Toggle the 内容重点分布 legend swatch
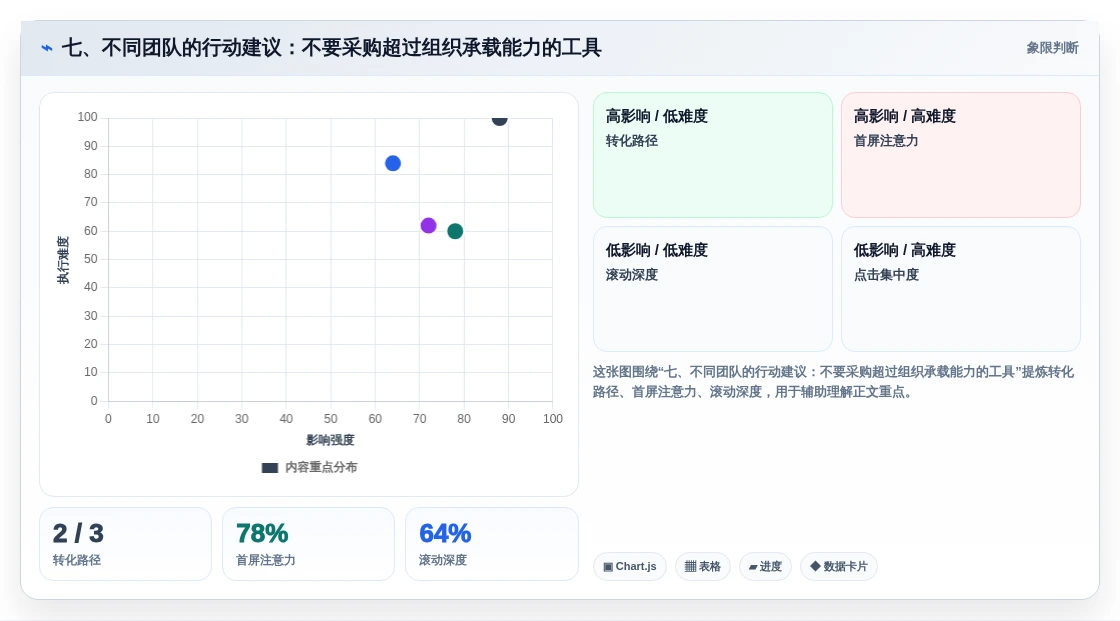The width and height of the screenshot is (1120, 621). 269,467
